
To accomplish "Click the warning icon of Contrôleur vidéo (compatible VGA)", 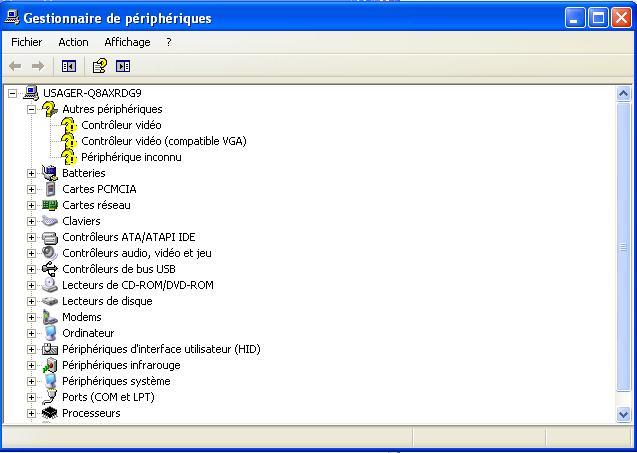I will point(69,141).
